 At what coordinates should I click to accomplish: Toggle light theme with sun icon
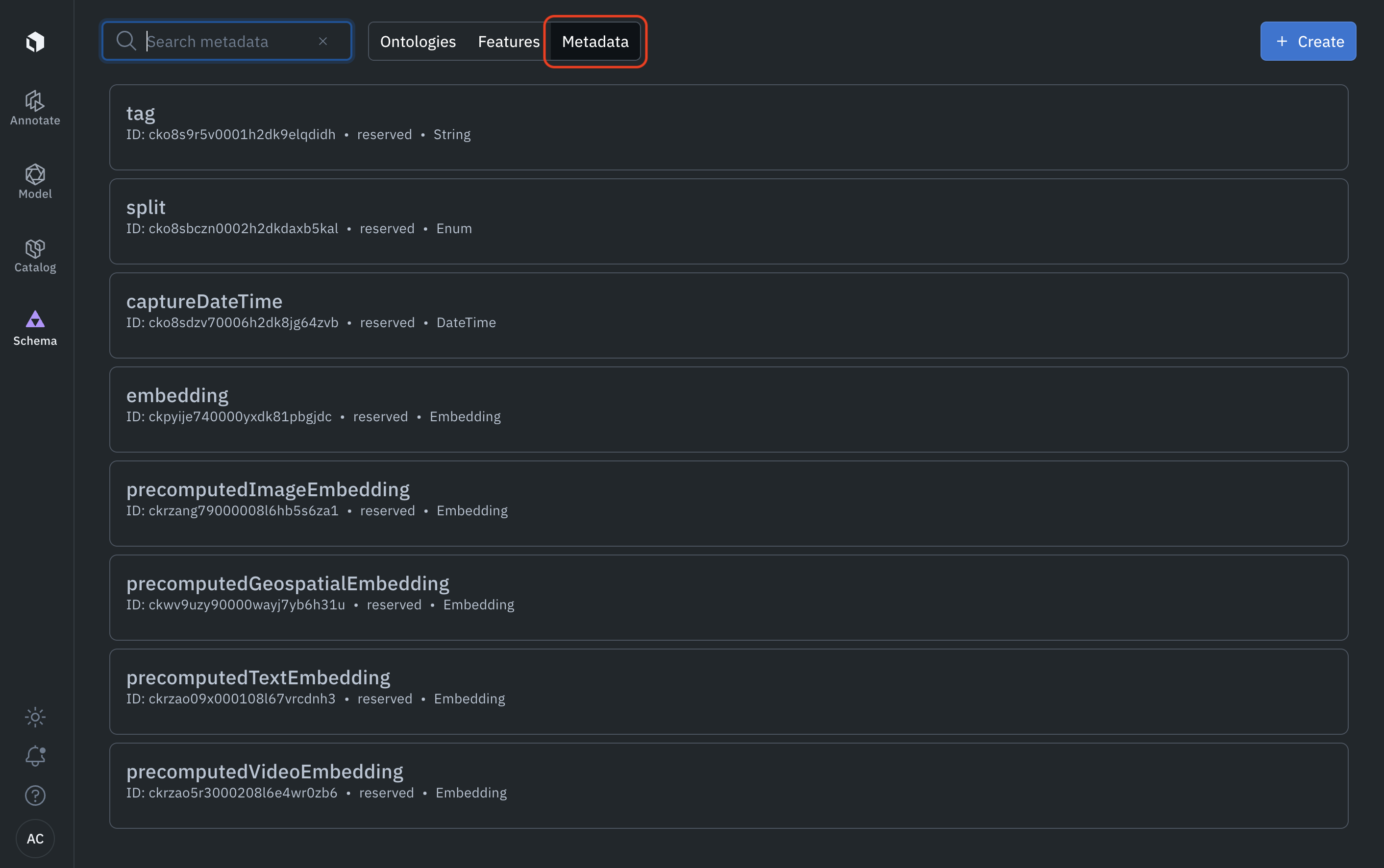pyautogui.click(x=35, y=717)
